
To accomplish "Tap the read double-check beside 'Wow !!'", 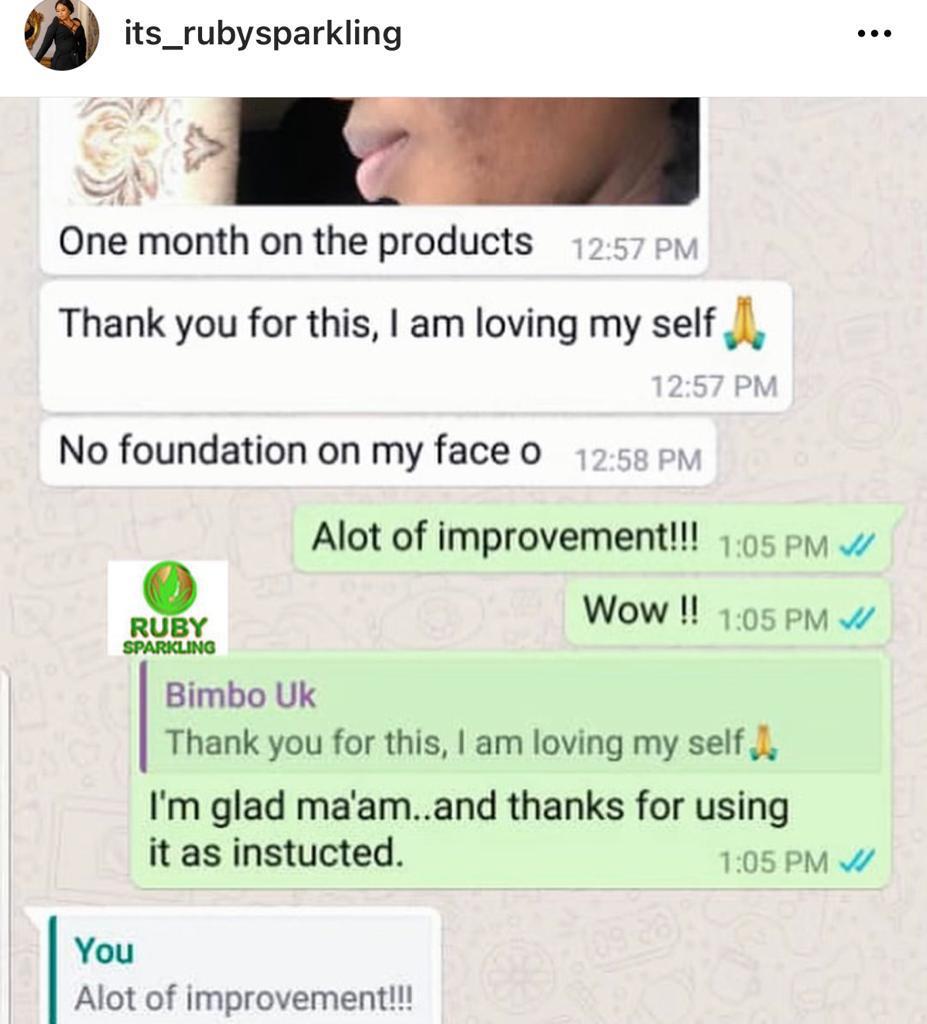I will (856, 619).
